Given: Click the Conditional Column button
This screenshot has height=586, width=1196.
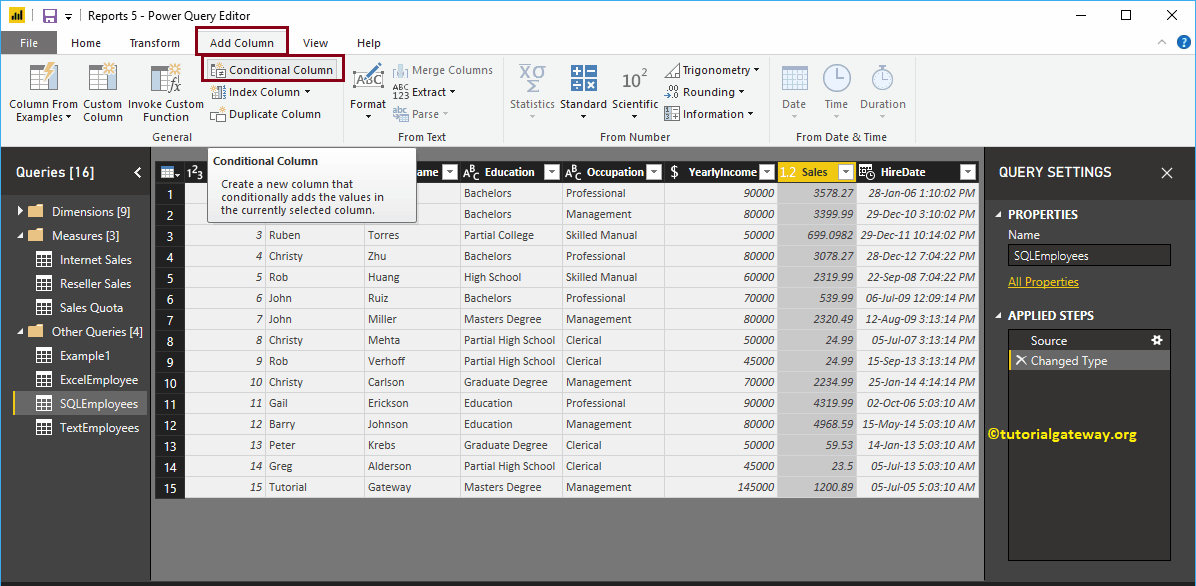Looking at the screenshot, I should pos(272,70).
